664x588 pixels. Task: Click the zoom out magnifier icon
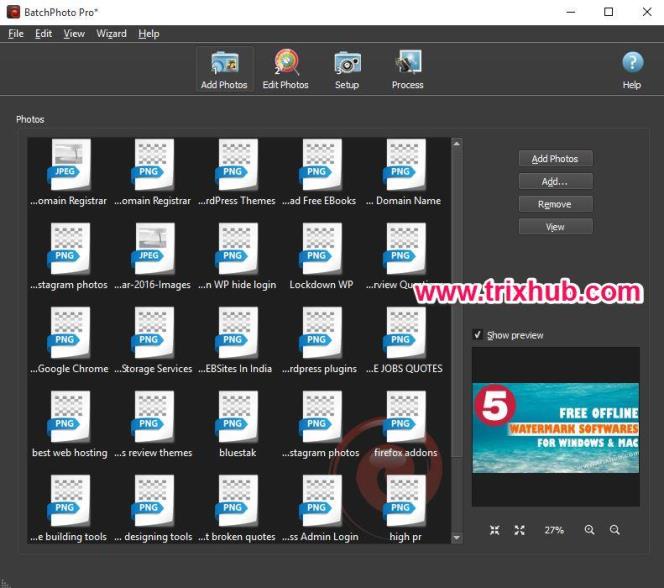[615, 530]
